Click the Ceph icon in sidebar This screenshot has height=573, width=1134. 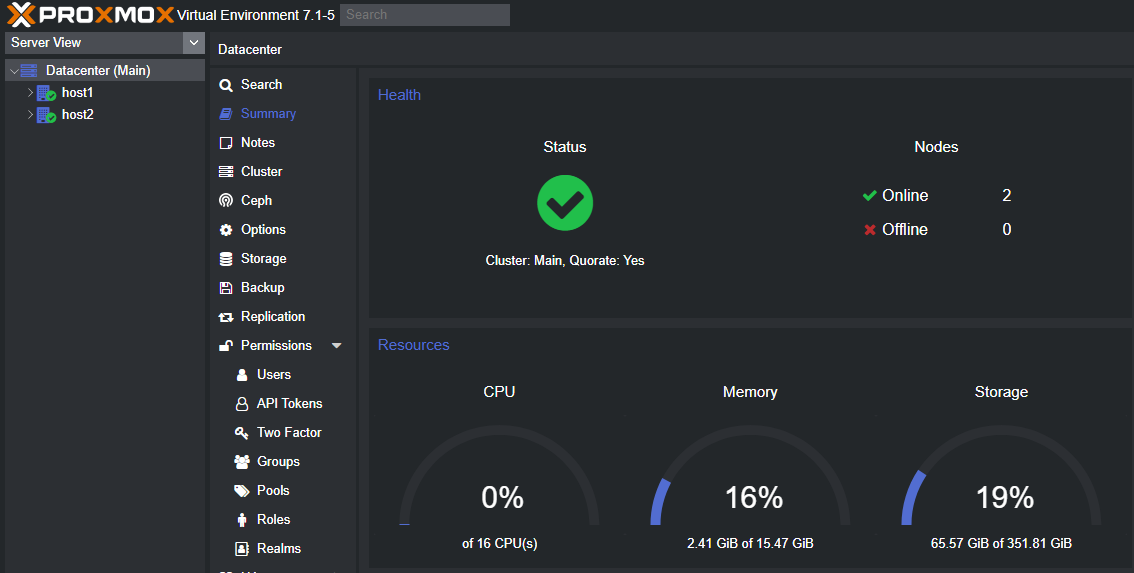[226, 200]
